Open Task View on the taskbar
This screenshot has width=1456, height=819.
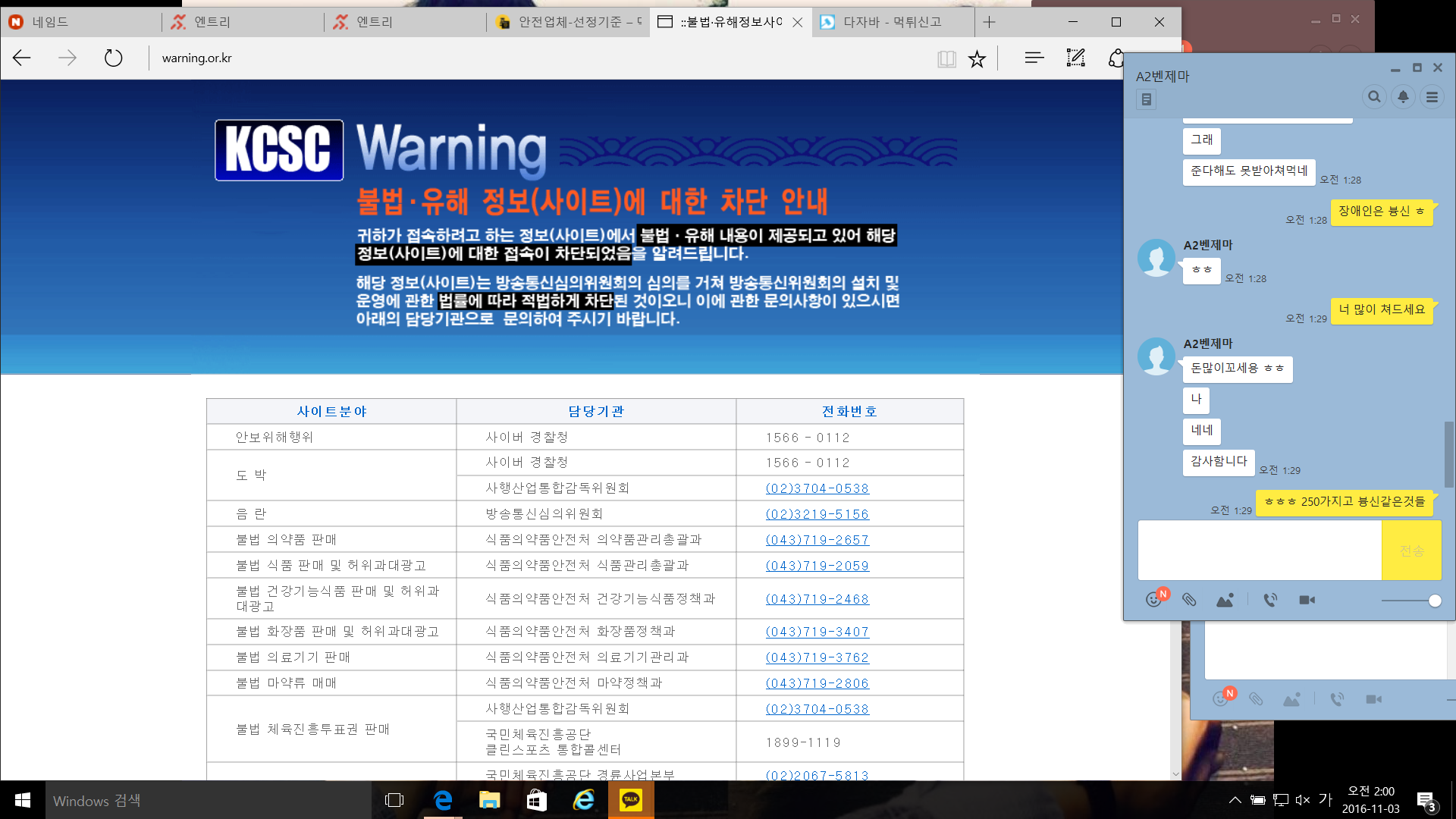tap(394, 800)
